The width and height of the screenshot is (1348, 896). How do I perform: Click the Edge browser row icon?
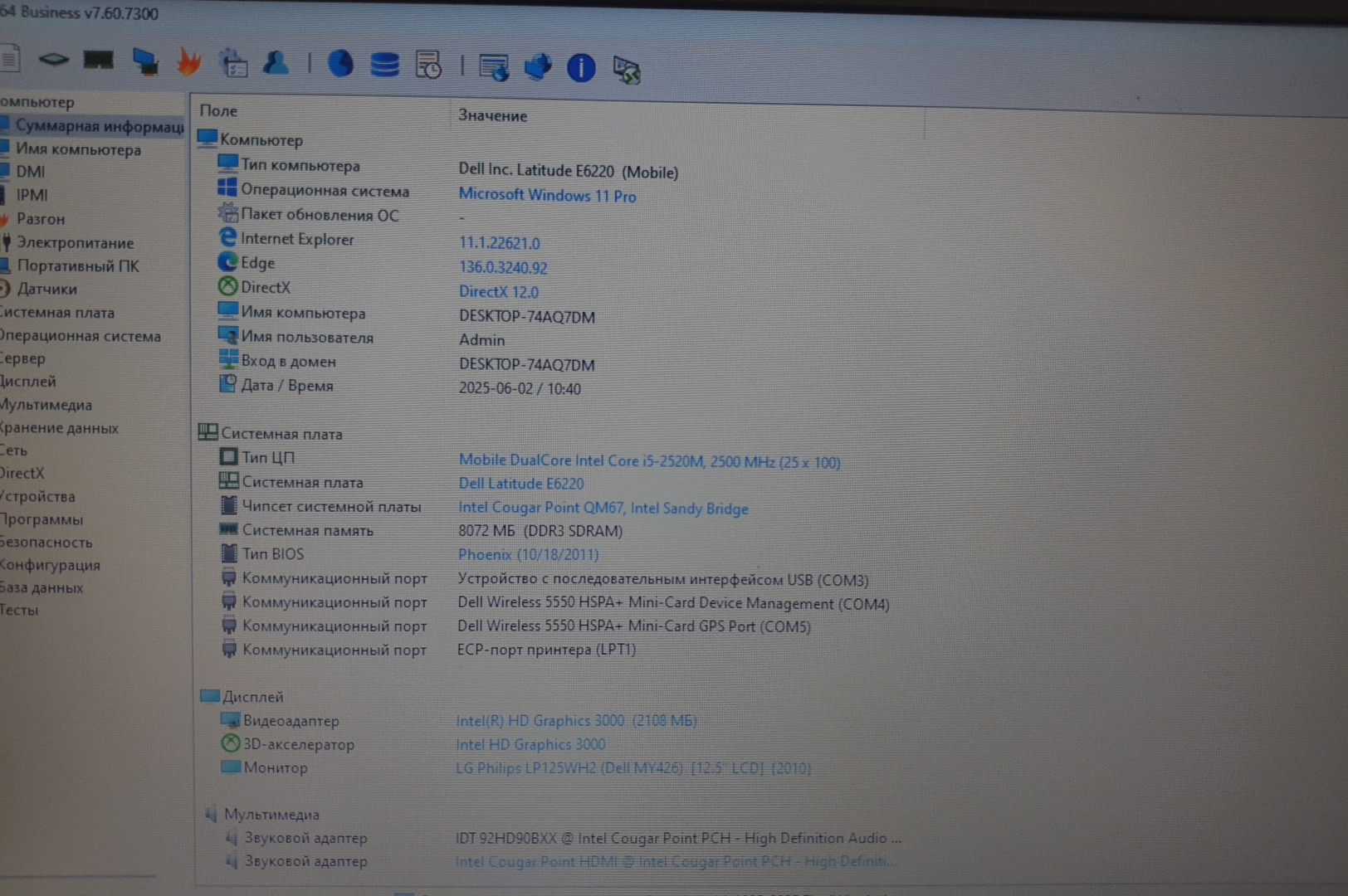click(227, 261)
